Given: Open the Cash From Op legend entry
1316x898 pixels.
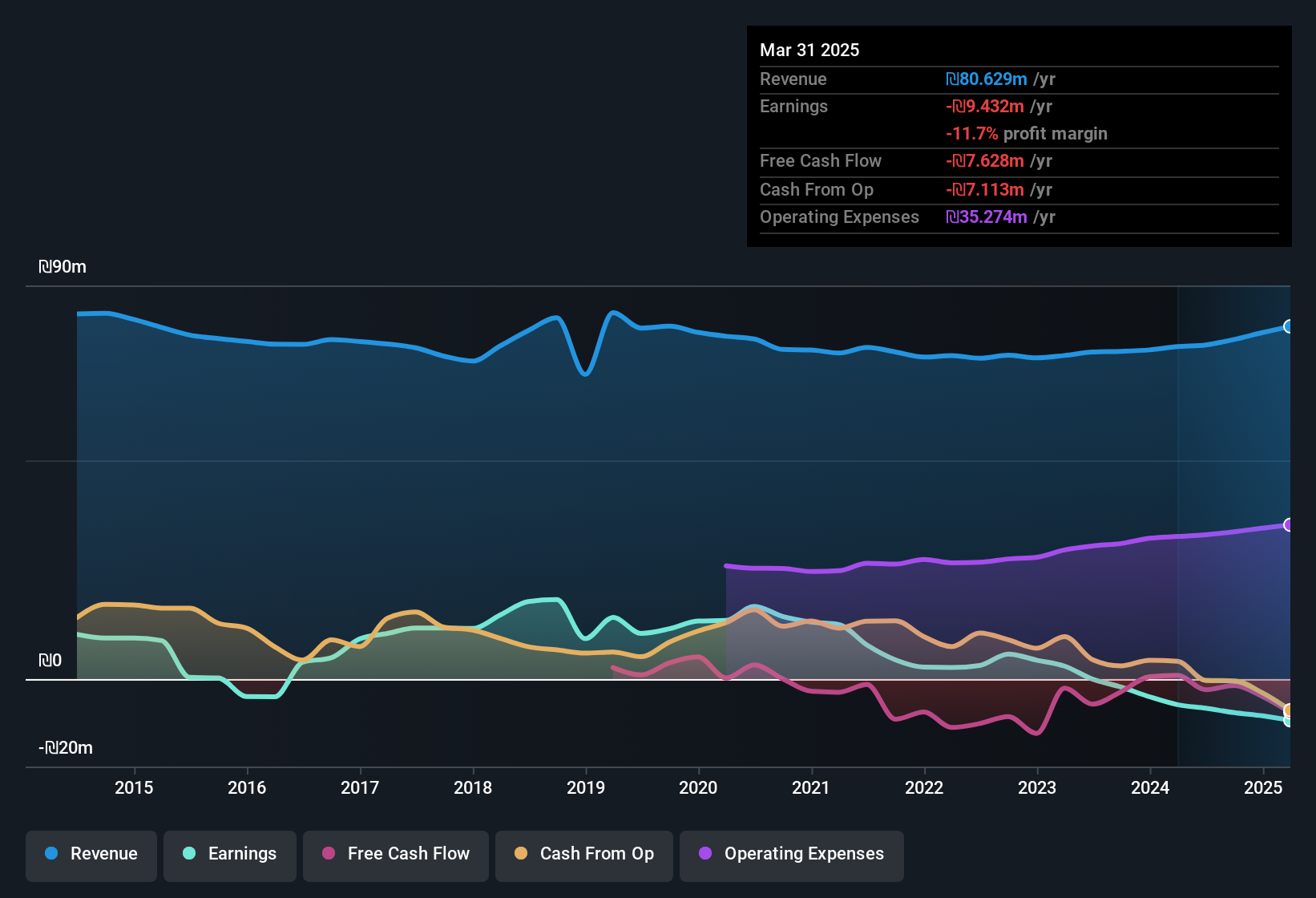Looking at the screenshot, I should (x=583, y=854).
